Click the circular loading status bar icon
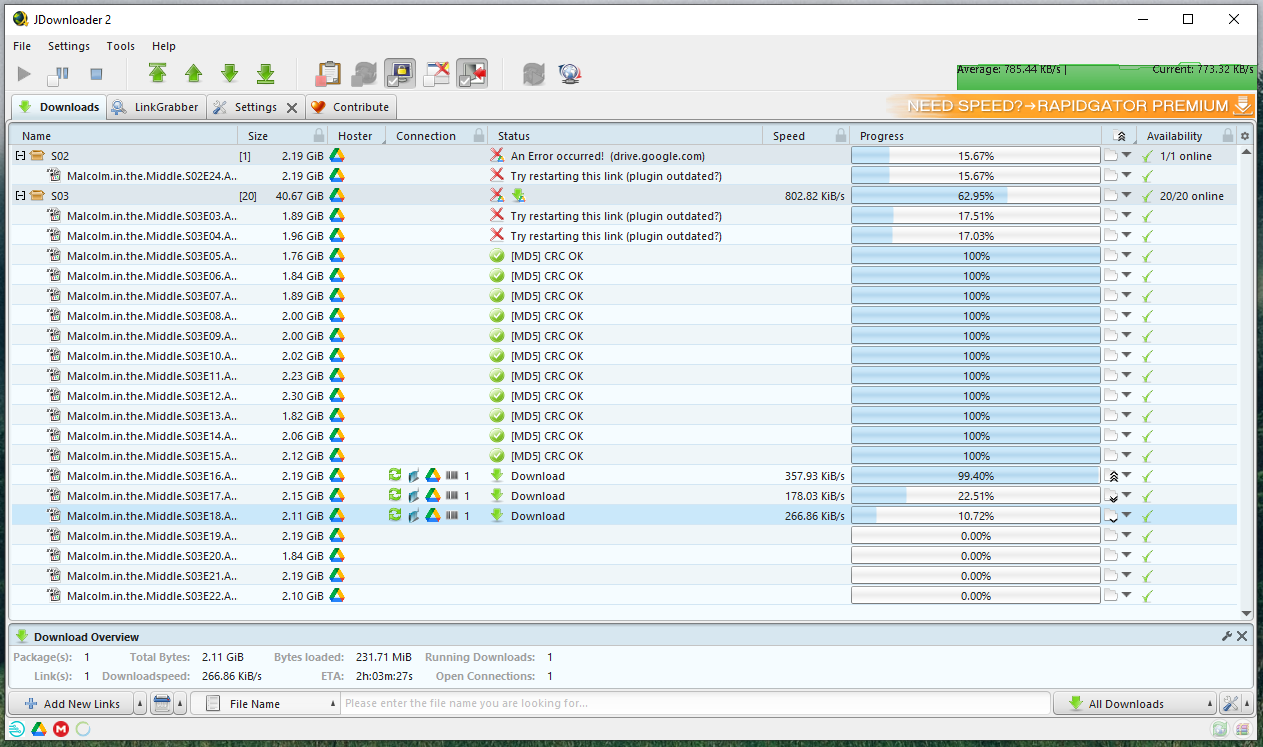1263x747 pixels. 83,728
